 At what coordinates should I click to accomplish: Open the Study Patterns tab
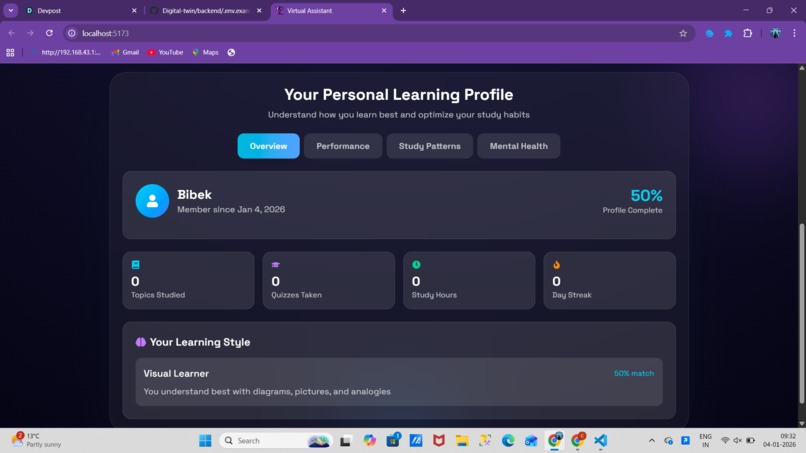[x=430, y=146]
